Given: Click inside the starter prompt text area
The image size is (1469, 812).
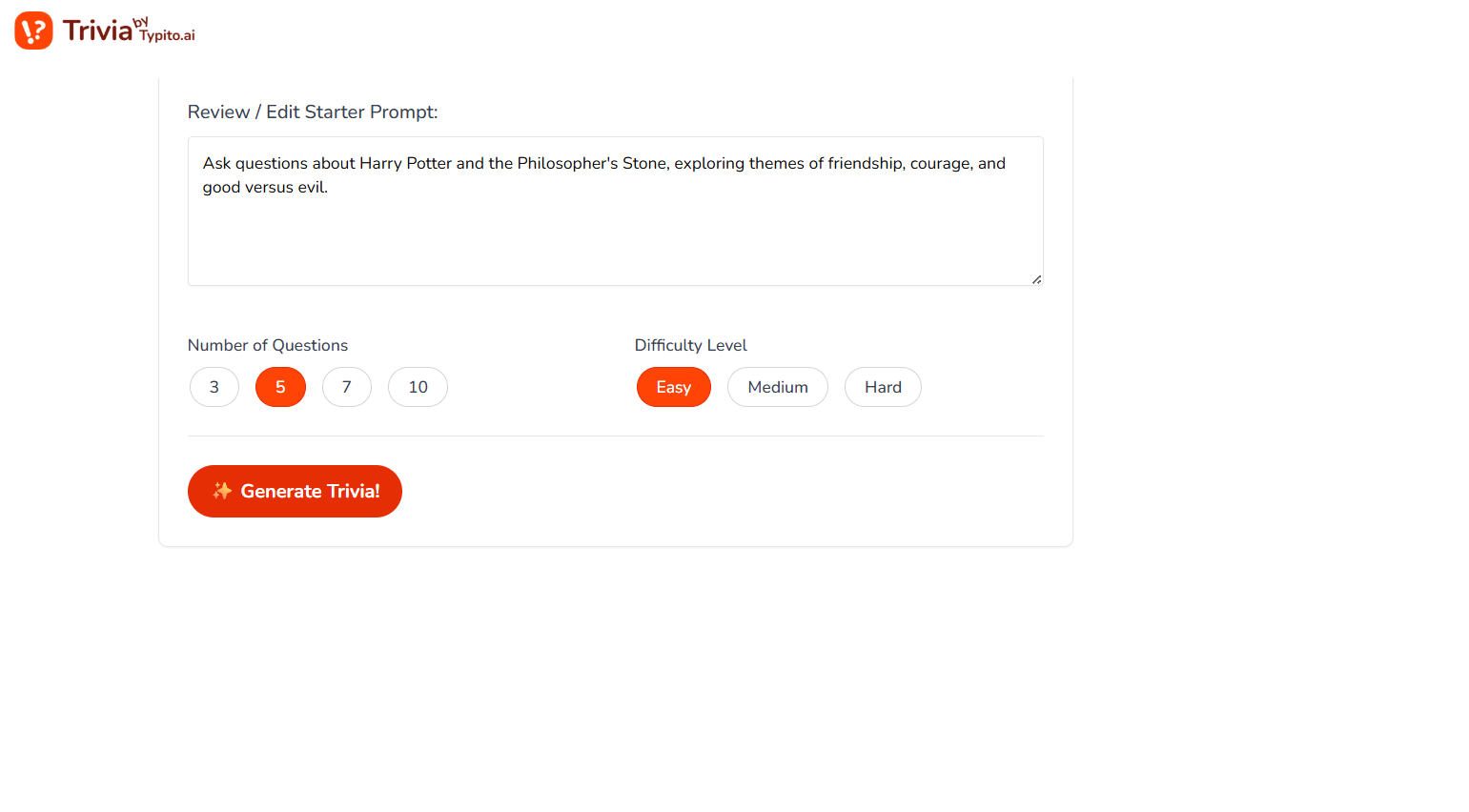Looking at the screenshot, I should [615, 210].
